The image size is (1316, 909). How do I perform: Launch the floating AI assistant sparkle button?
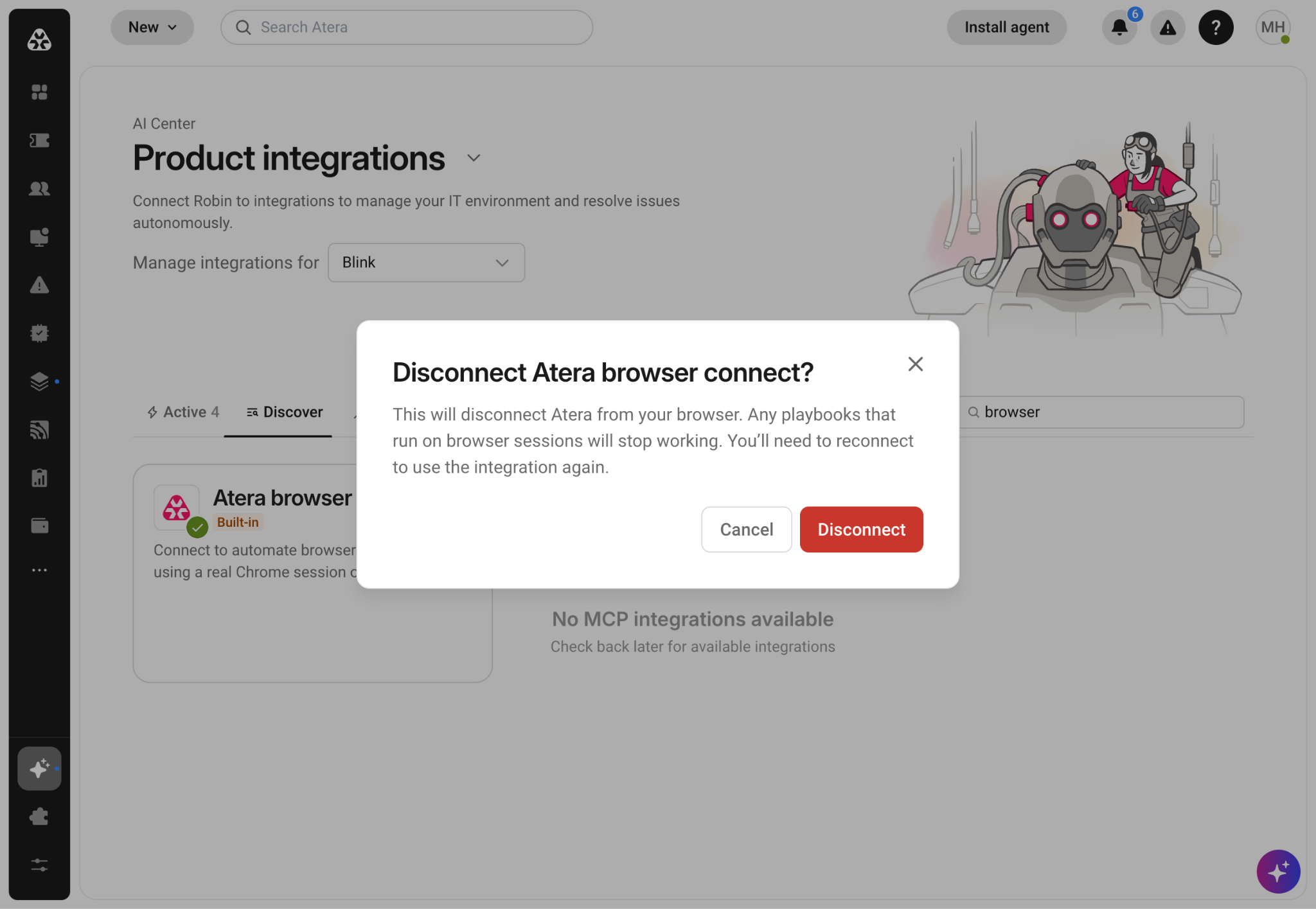(1278, 872)
